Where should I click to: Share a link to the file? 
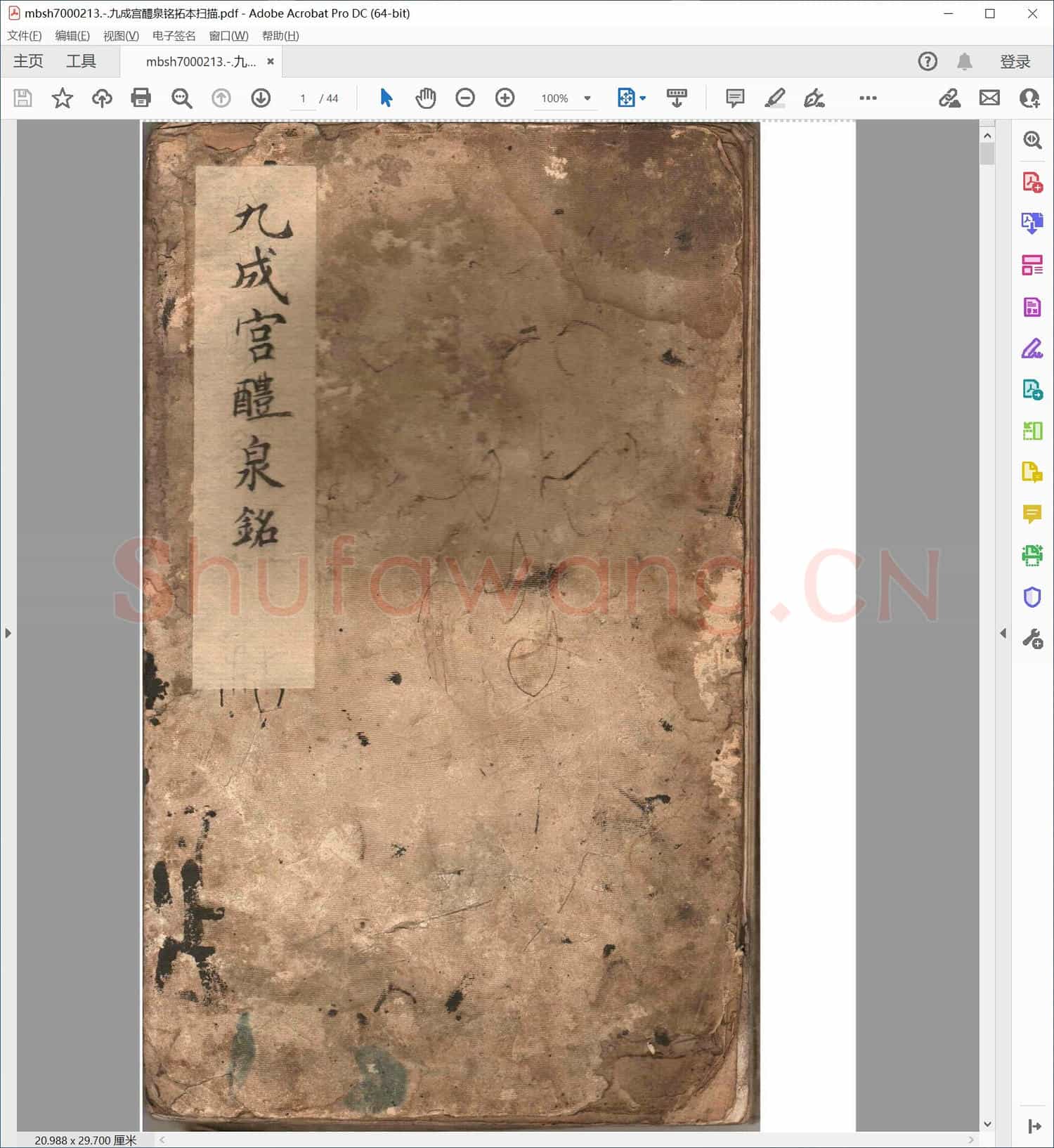point(949,98)
